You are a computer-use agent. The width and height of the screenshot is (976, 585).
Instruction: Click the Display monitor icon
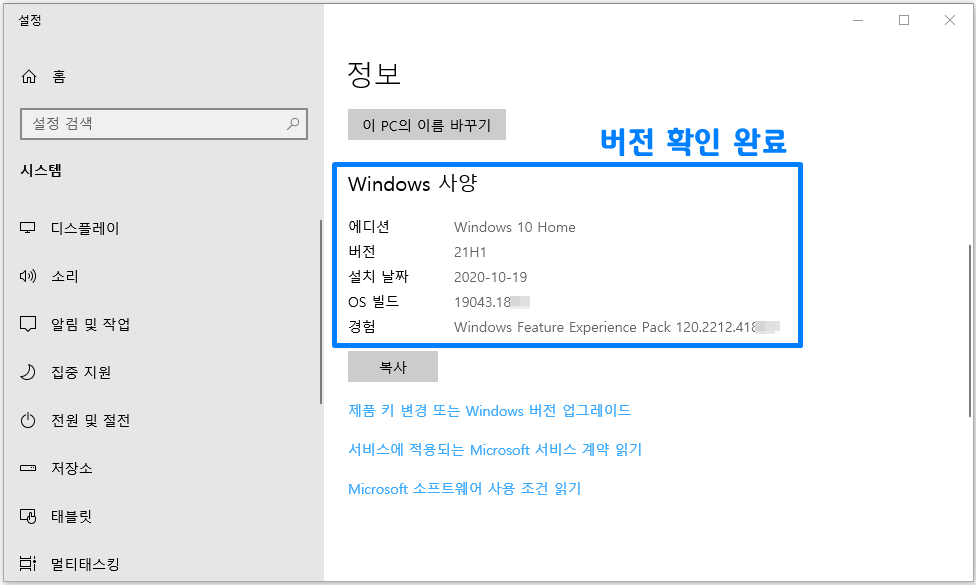(28, 228)
